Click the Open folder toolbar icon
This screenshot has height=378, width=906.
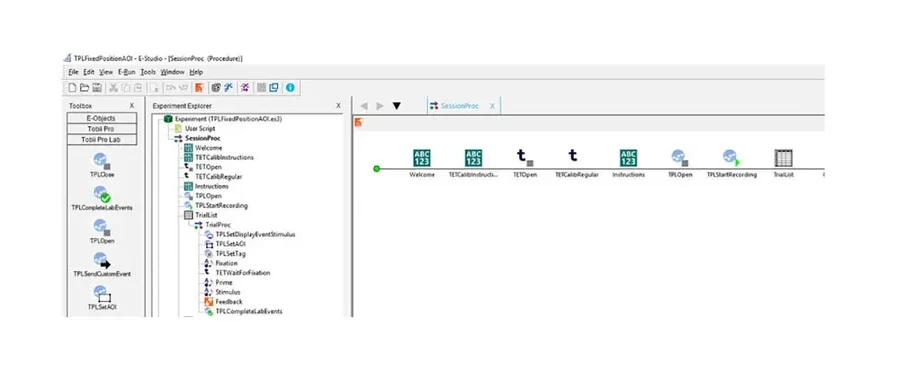coord(84,87)
